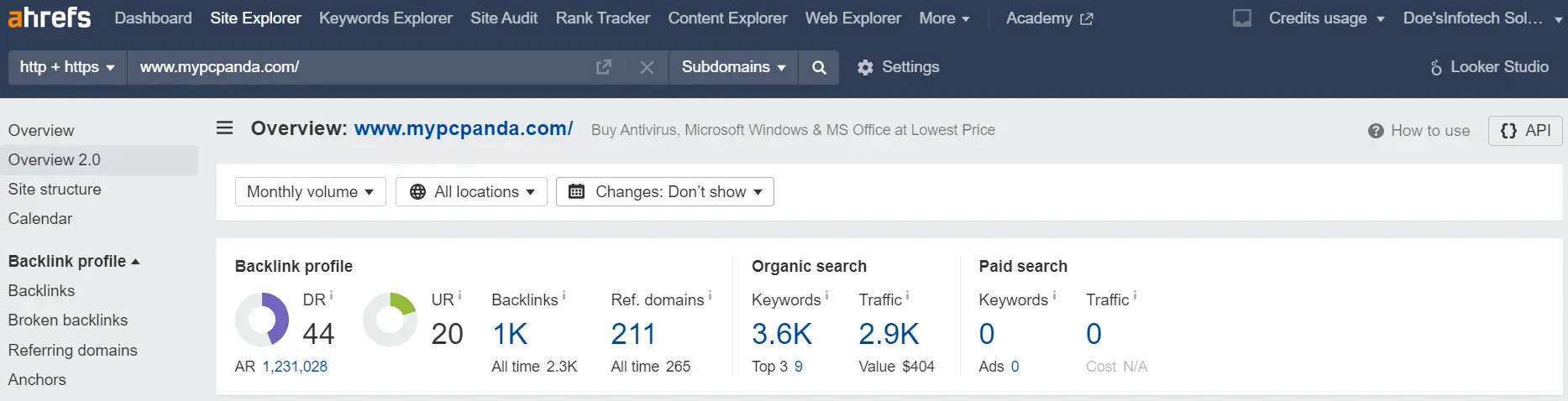Image resolution: width=1568 pixels, height=401 pixels.
Task: Clear the URL with the X icon
Action: point(647,67)
